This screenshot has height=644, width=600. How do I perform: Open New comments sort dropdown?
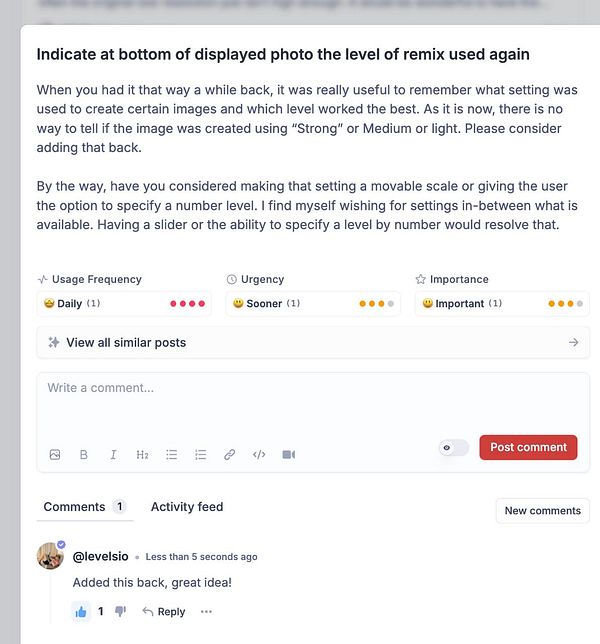(x=543, y=511)
